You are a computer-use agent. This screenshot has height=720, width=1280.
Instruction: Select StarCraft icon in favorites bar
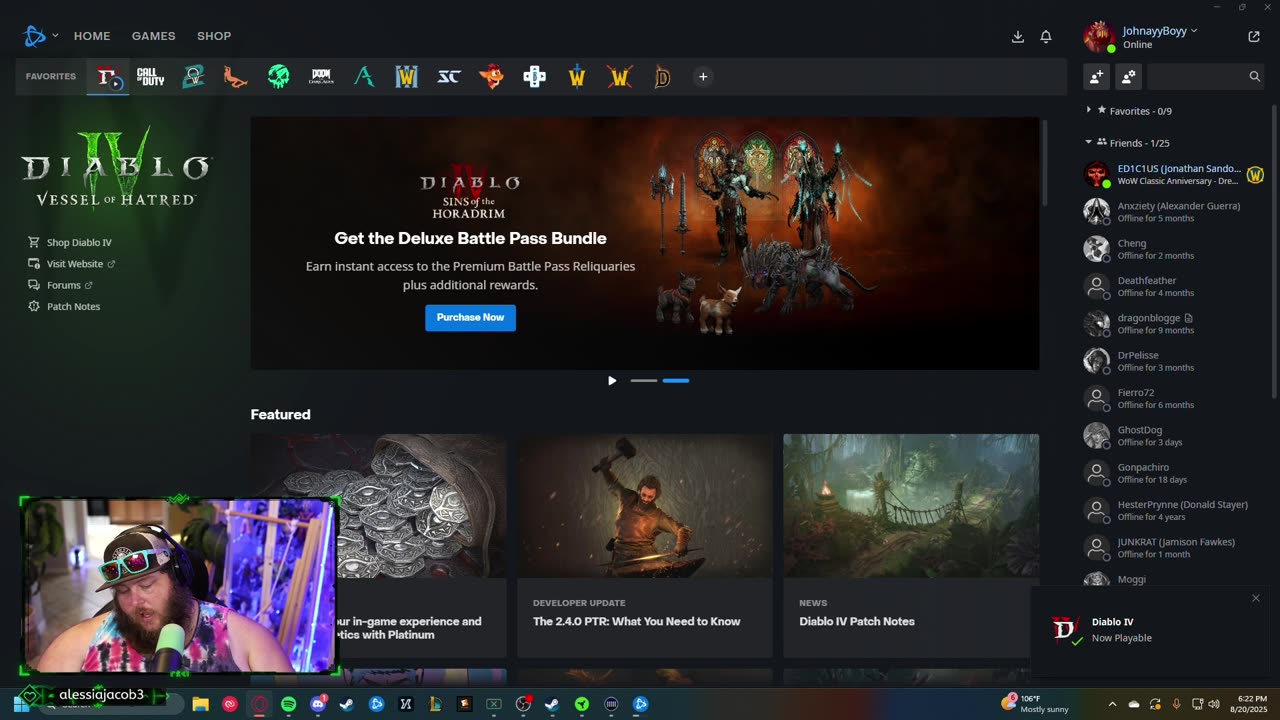coord(449,77)
